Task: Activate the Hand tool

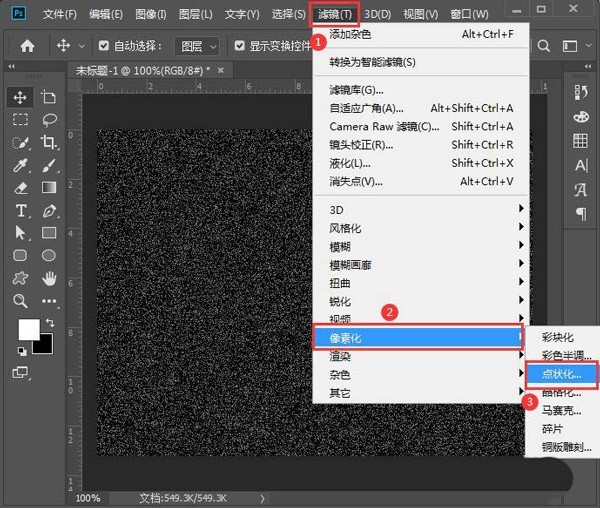Action: tap(48, 278)
